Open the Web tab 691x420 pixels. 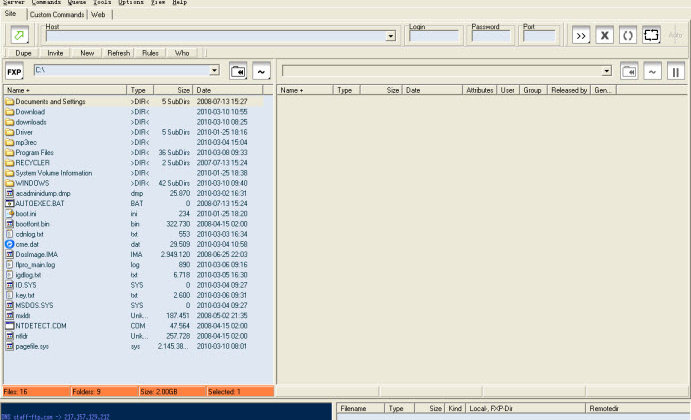click(x=98, y=15)
